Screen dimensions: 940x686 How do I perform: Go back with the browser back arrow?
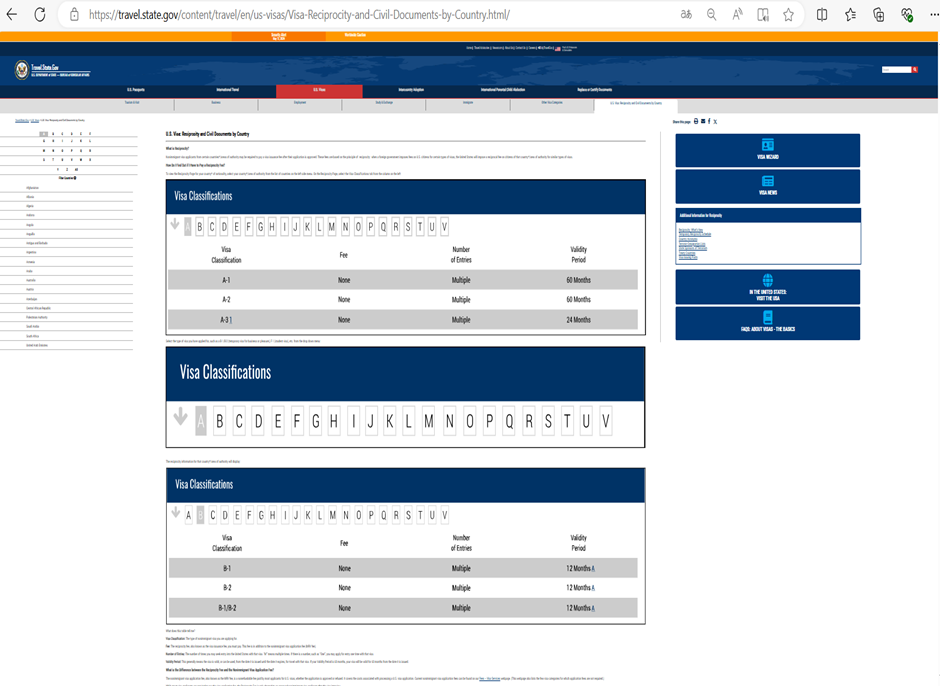click(x=11, y=14)
